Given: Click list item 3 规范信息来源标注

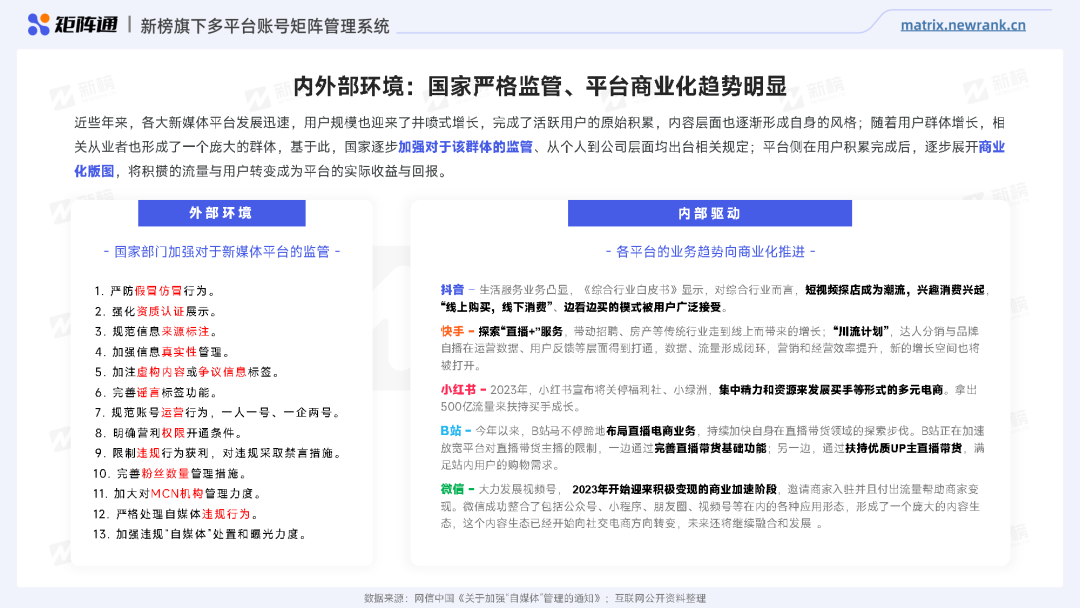Looking at the screenshot, I should (156, 332).
